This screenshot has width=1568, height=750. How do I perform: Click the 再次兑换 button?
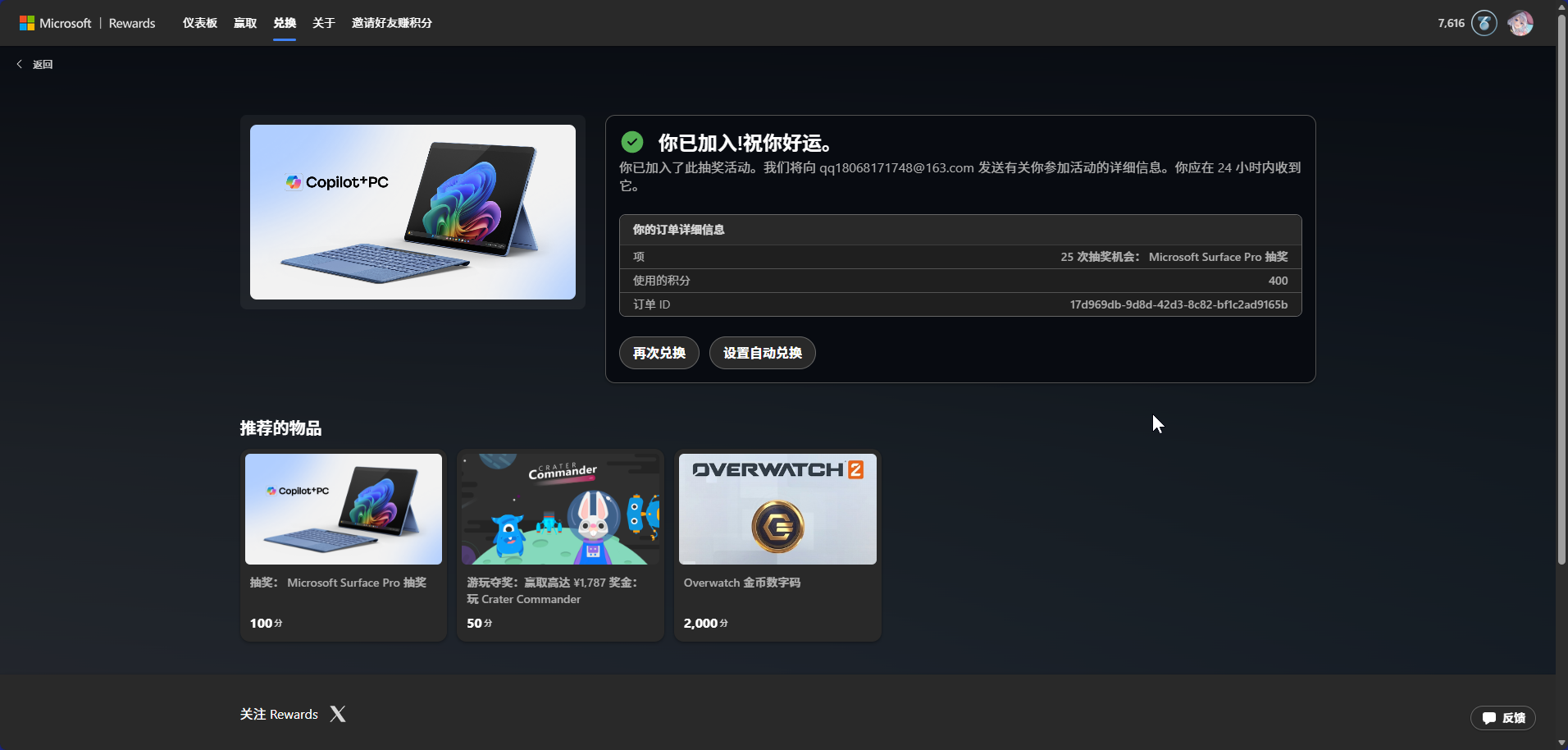click(659, 353)
